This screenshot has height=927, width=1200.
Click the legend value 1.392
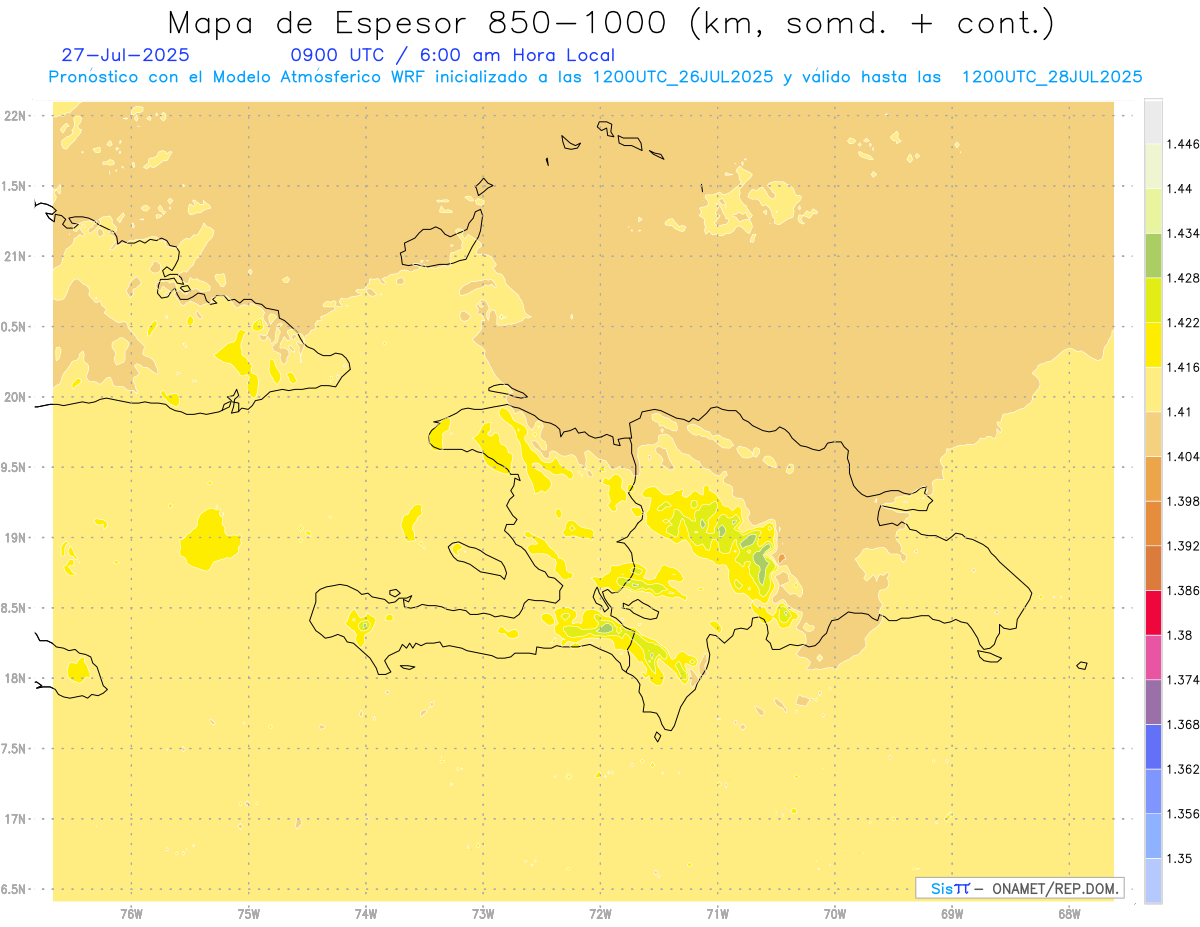pyautogui.click(x=1182, y=546)
